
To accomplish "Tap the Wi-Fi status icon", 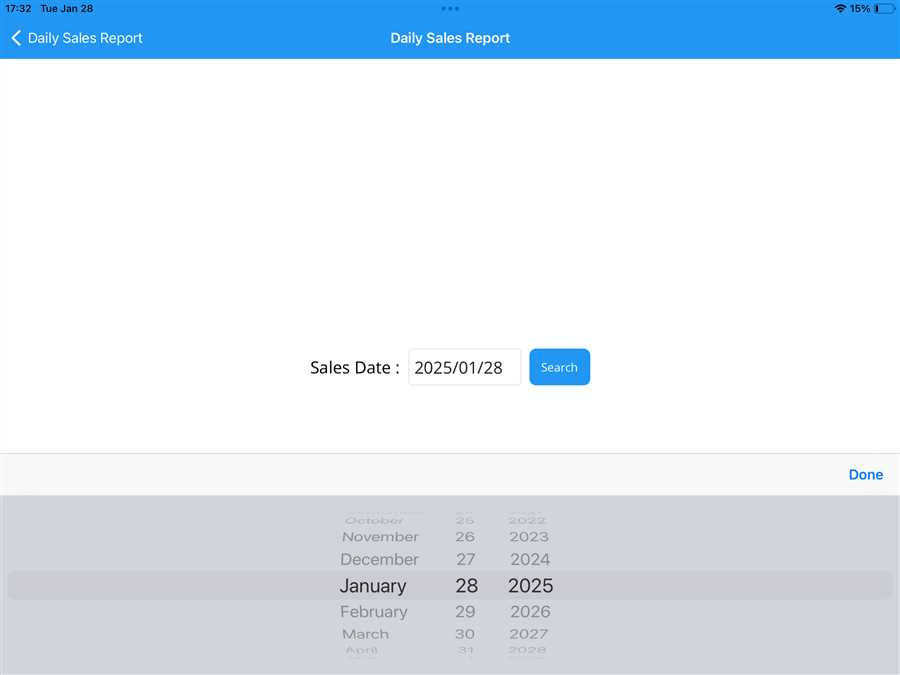I will (840, 8).
